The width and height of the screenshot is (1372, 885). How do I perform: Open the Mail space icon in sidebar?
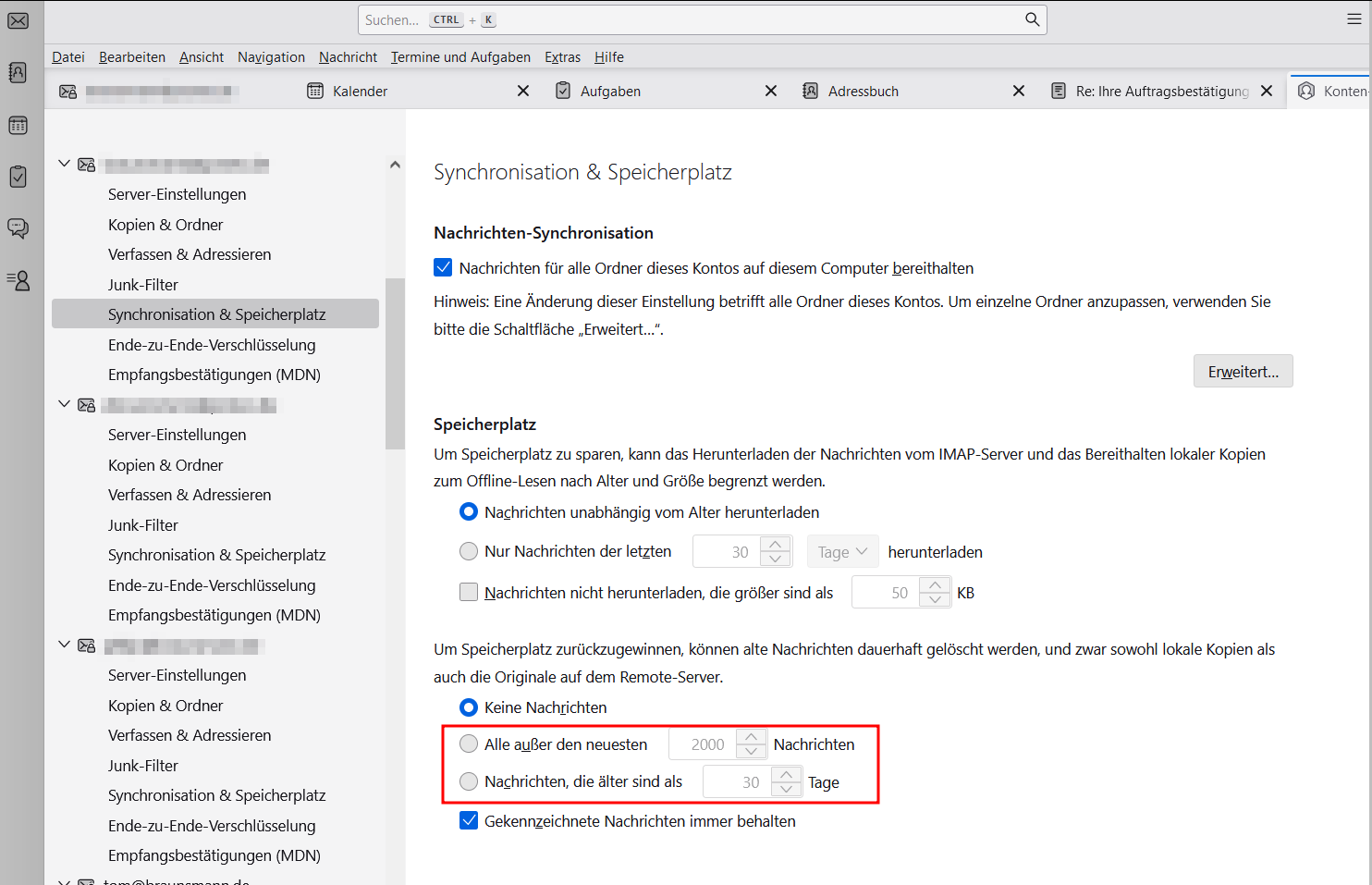coord(18,20)
